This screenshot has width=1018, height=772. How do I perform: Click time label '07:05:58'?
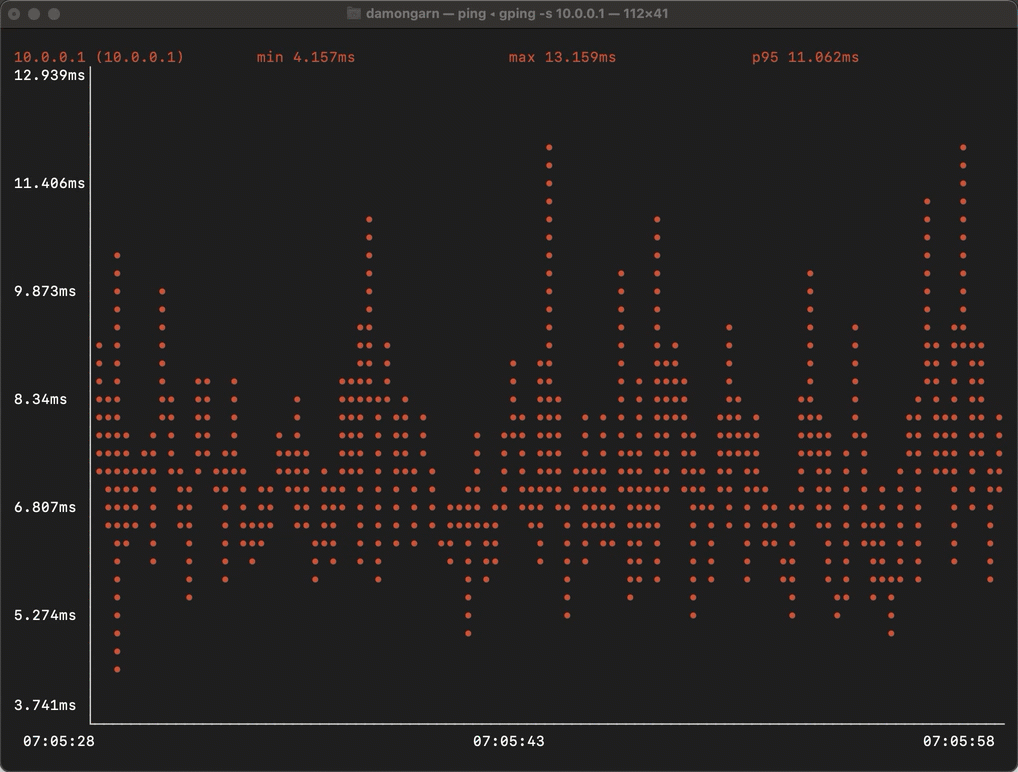coord(958,741)
